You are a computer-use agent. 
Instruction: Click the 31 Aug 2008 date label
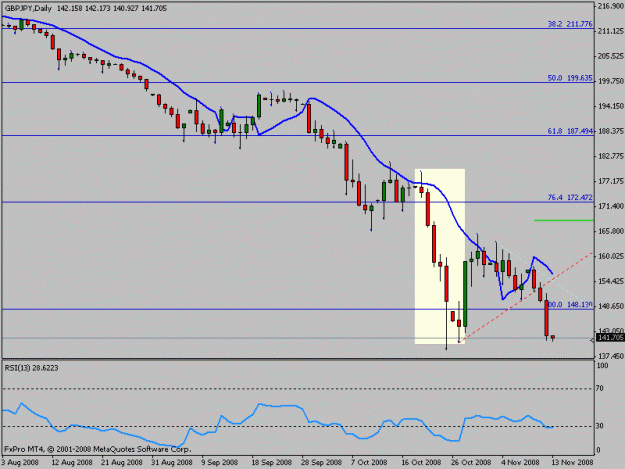(172, 462)
